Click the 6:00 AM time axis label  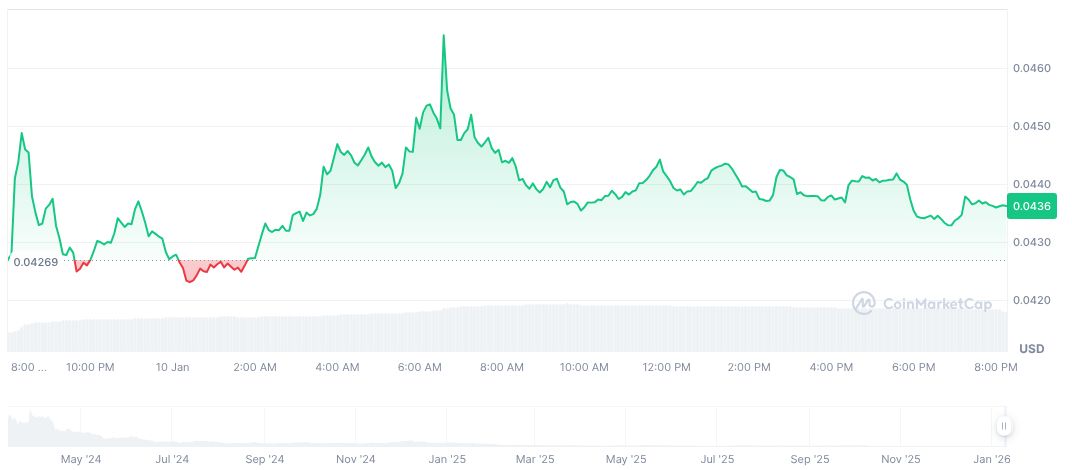coord(420,367)
